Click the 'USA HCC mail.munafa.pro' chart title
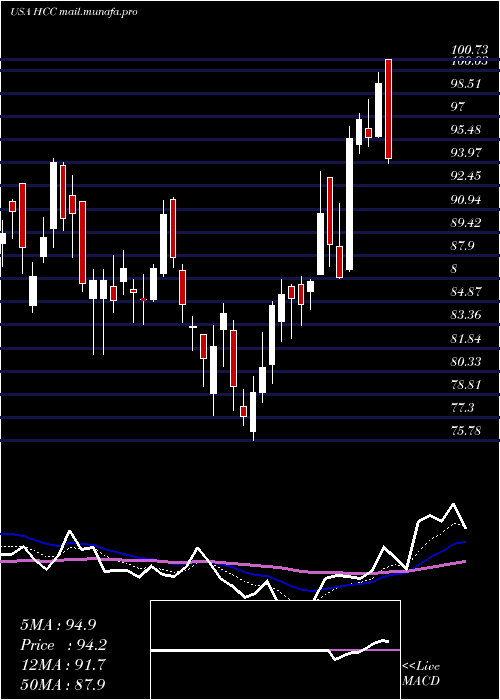 (x=74, y=12)
